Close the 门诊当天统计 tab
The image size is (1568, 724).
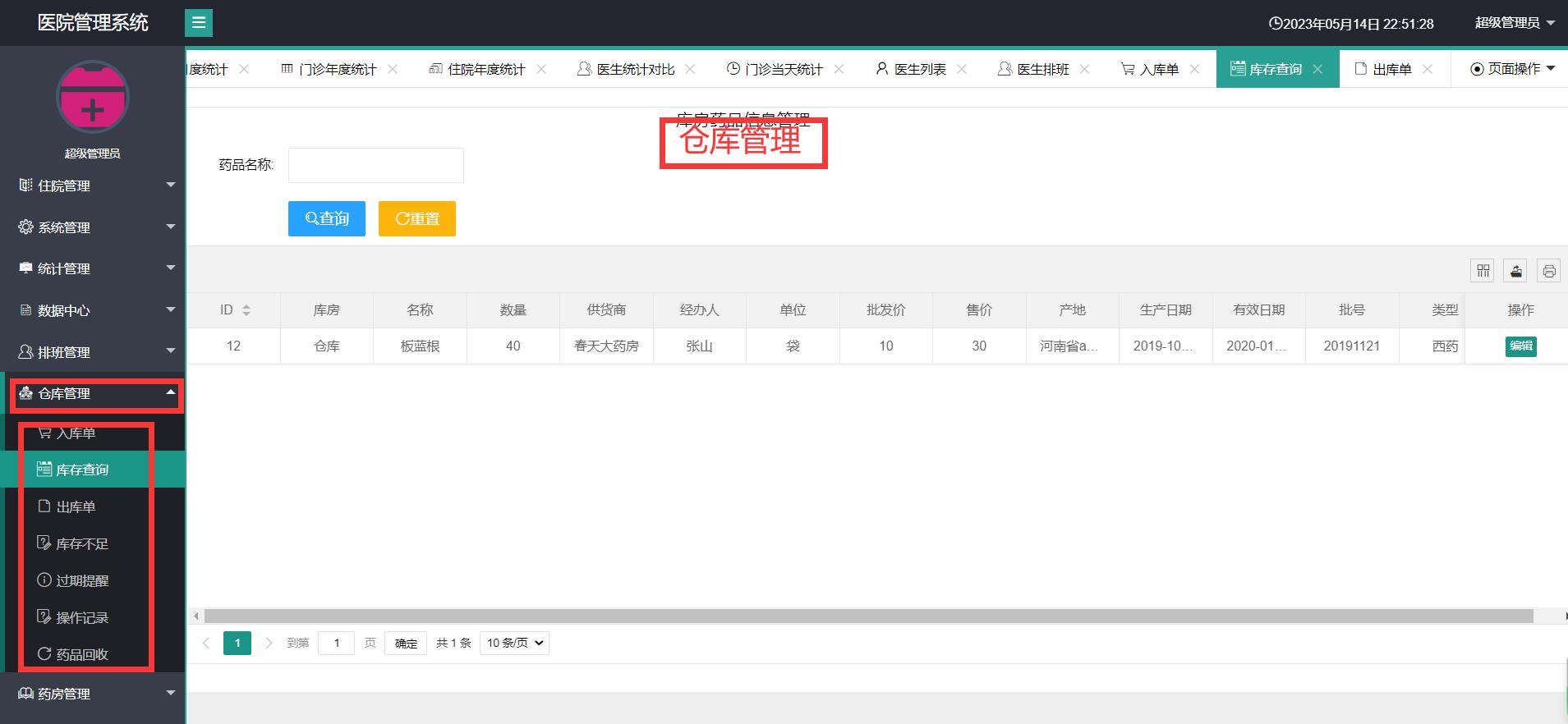pos(839,69)
